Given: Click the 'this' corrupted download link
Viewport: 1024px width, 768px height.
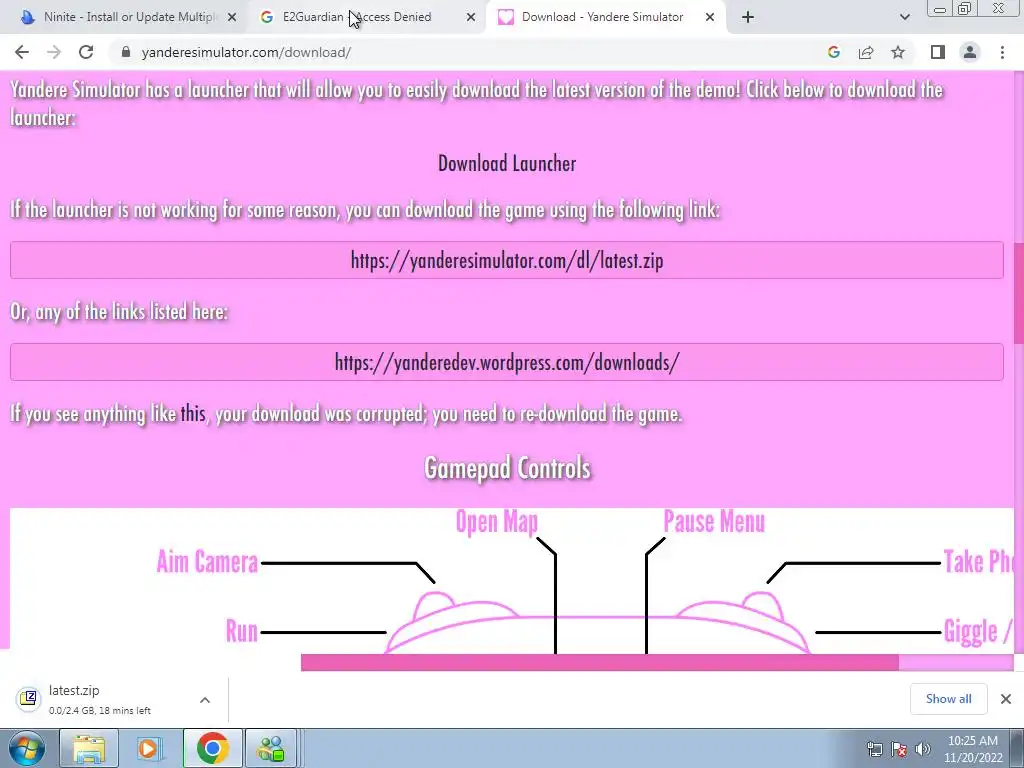Looking at the screenshot, I should pos(193,413).
